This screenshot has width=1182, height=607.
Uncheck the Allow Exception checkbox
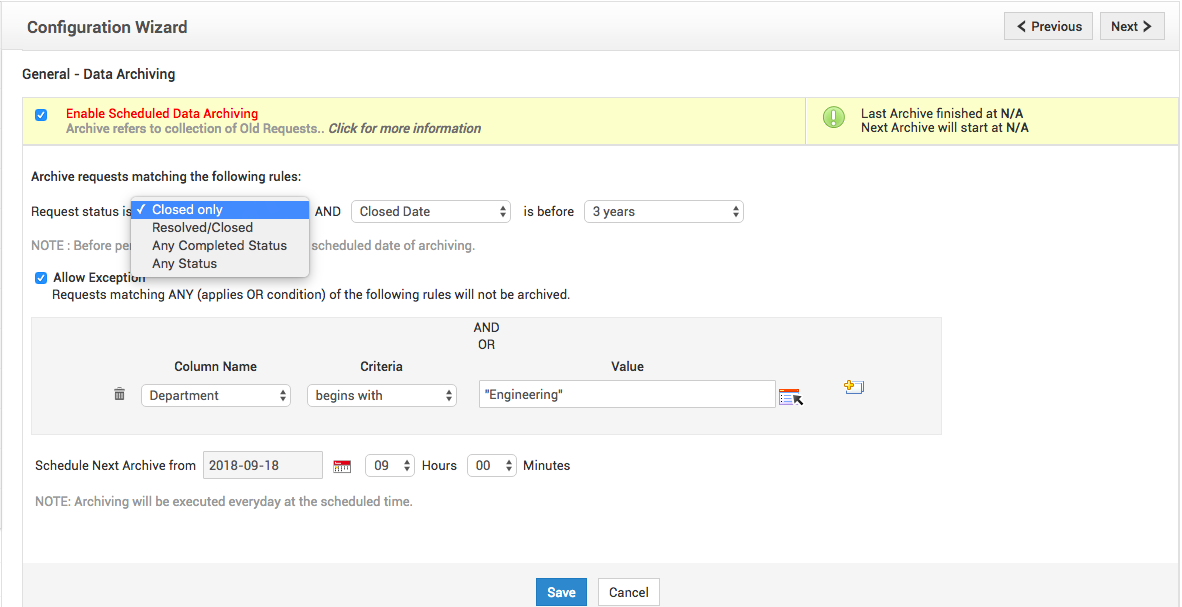coord(41,277)
